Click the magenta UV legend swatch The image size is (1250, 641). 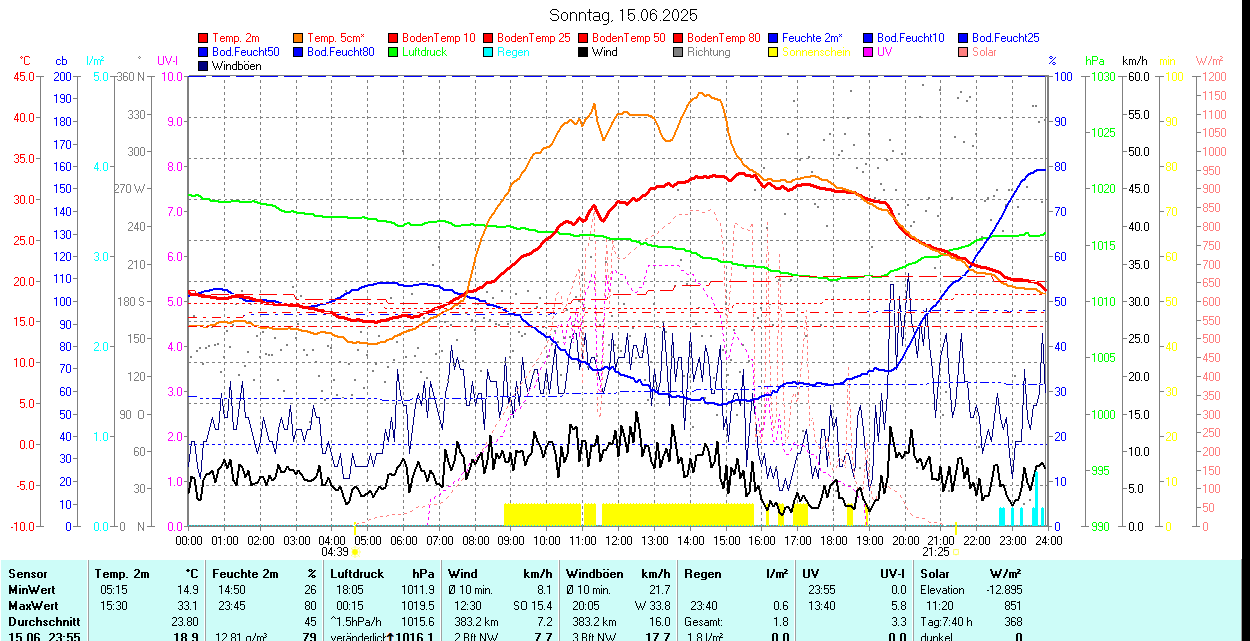(x=869, y=52)
